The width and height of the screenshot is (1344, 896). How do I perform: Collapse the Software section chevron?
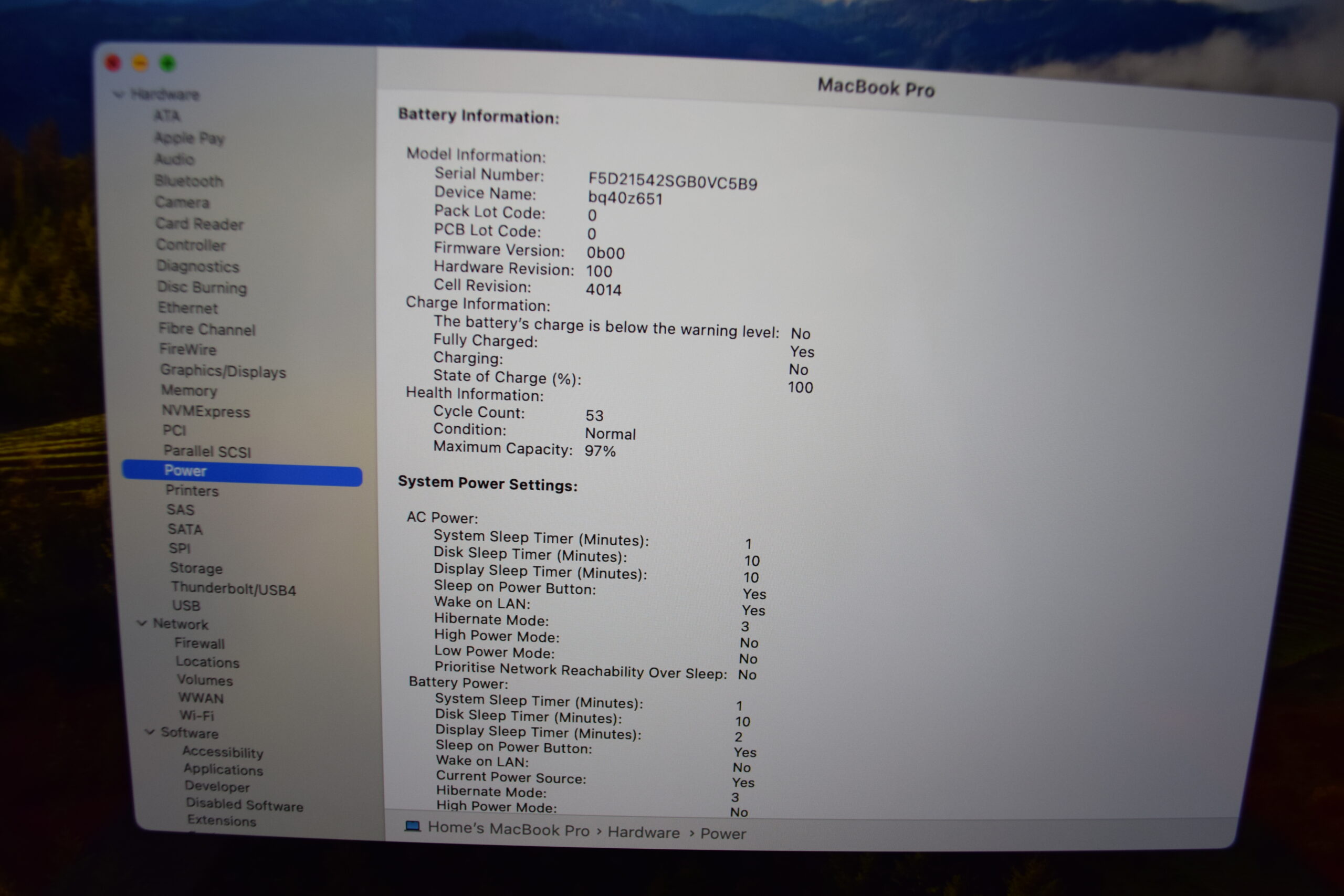(150, 731)
